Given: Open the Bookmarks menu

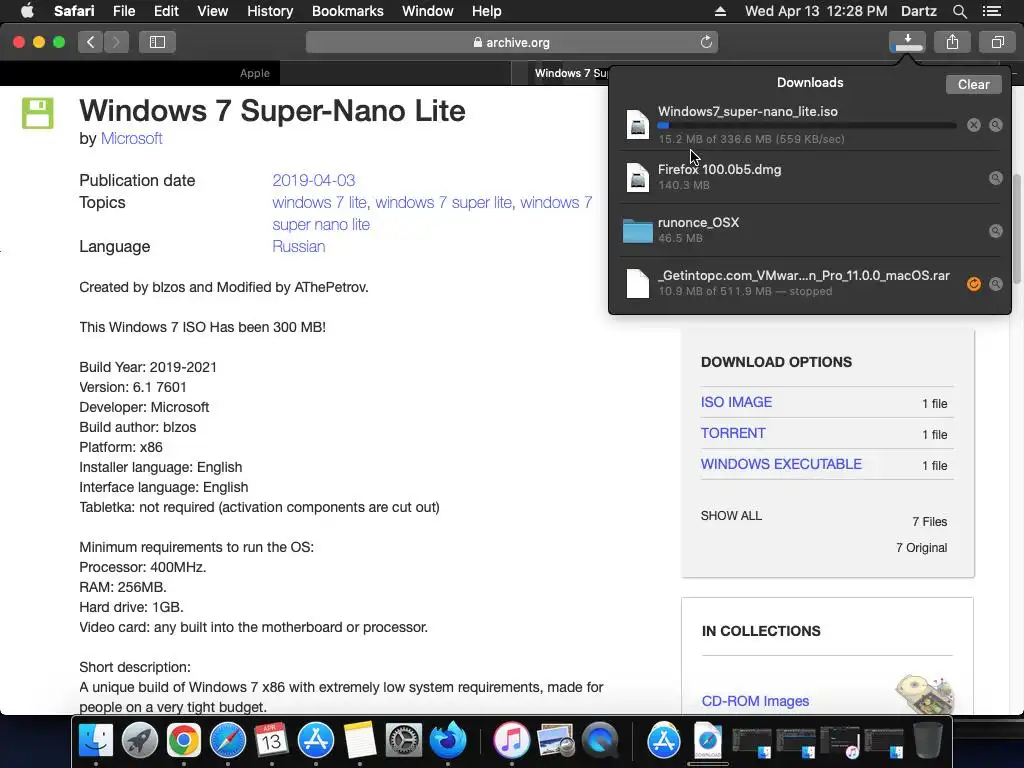Looking at the screenshot, I should click(x=347, y=11).
